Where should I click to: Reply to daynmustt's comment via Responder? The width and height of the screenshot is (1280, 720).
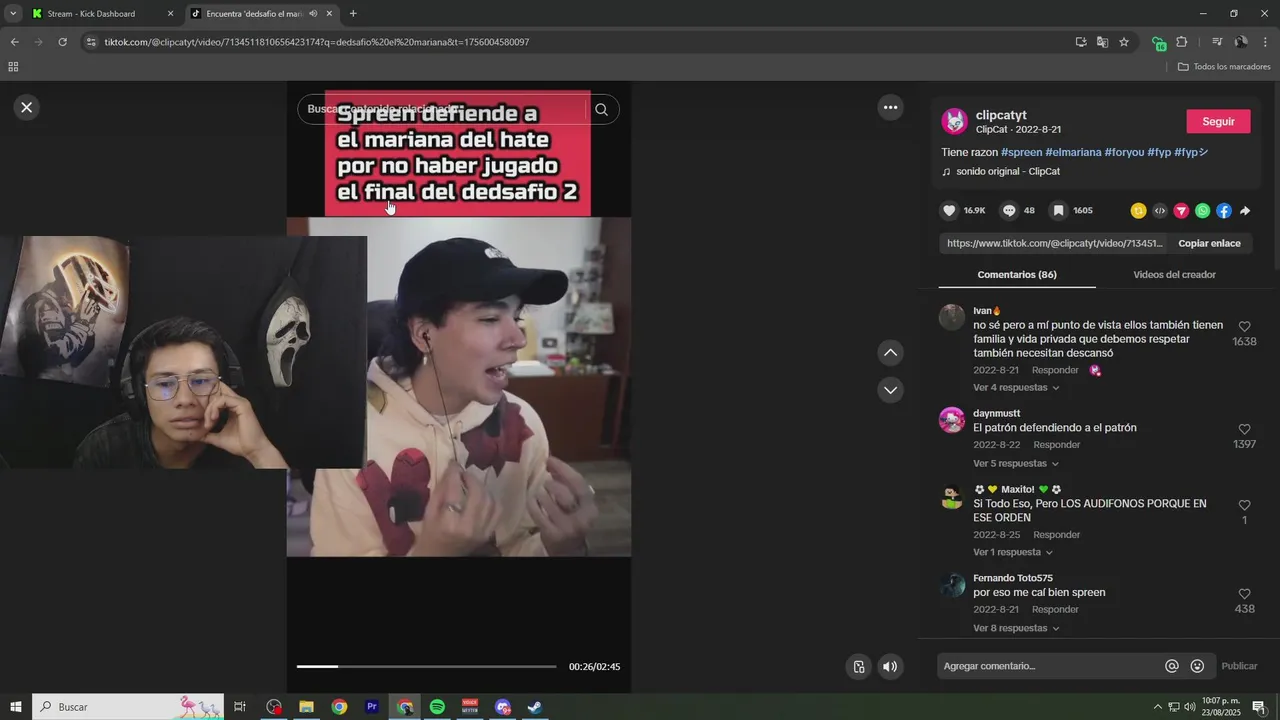click(x=1057, y=445)
